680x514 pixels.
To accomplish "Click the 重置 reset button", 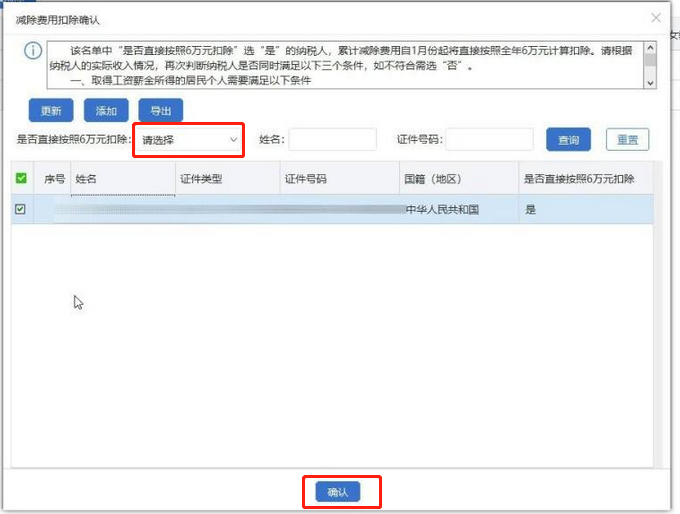I will [x=628, y=139].
